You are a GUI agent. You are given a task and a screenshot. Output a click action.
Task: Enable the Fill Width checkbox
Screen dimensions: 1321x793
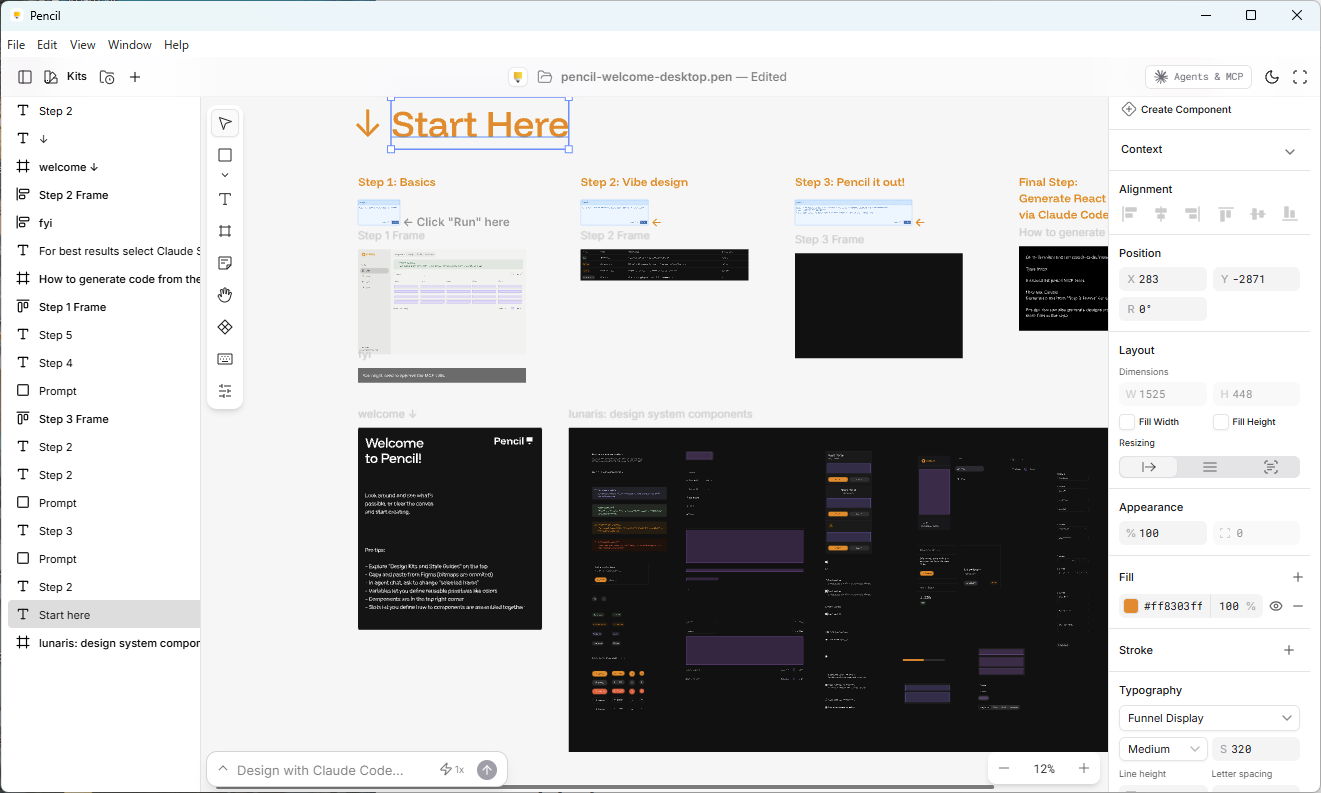pos(1127,422)
